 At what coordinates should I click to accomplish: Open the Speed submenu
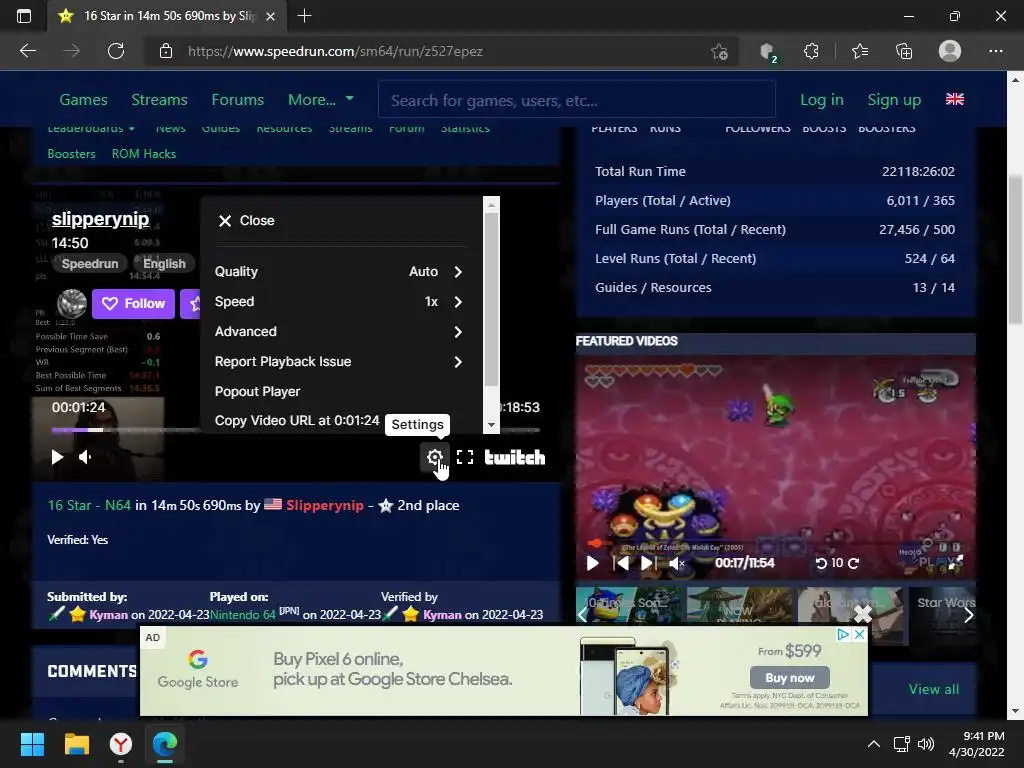point(340,302)
